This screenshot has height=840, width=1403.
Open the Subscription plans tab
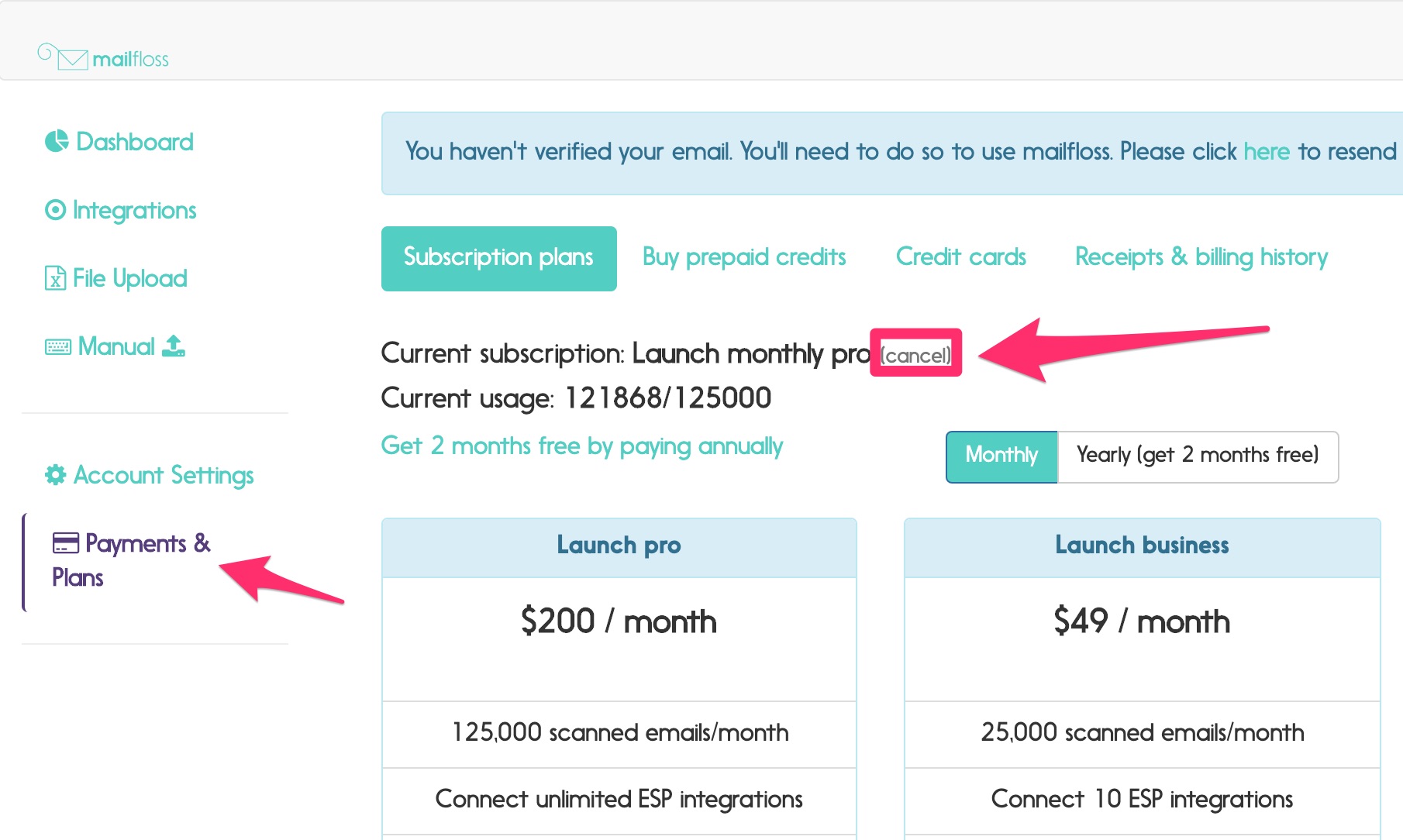pos(499,259)
